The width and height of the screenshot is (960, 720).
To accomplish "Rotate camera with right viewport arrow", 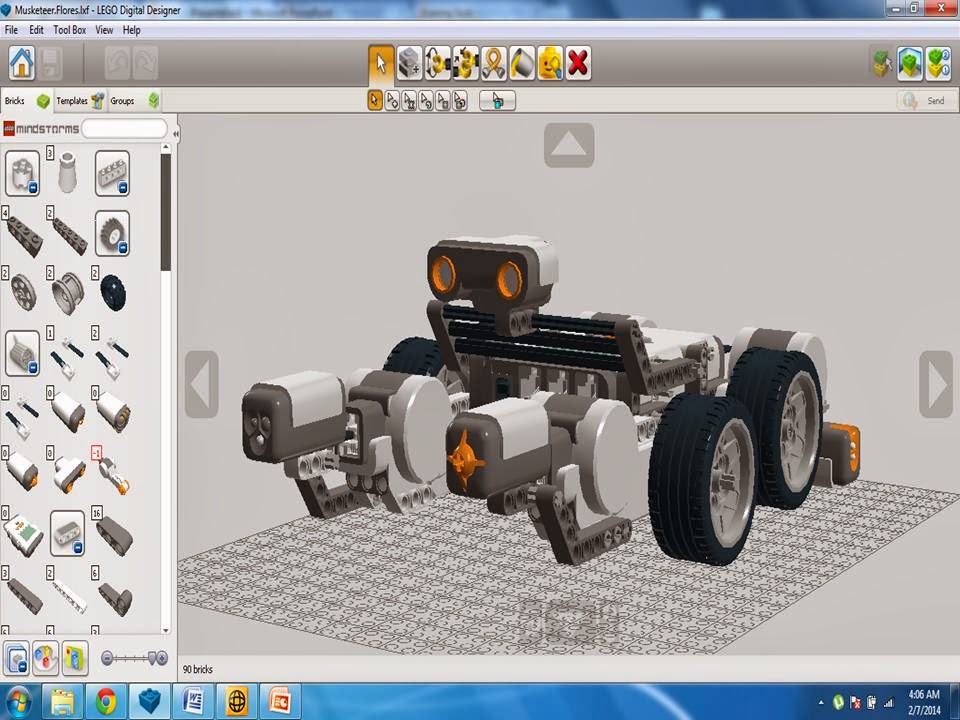I will [938, 383].
